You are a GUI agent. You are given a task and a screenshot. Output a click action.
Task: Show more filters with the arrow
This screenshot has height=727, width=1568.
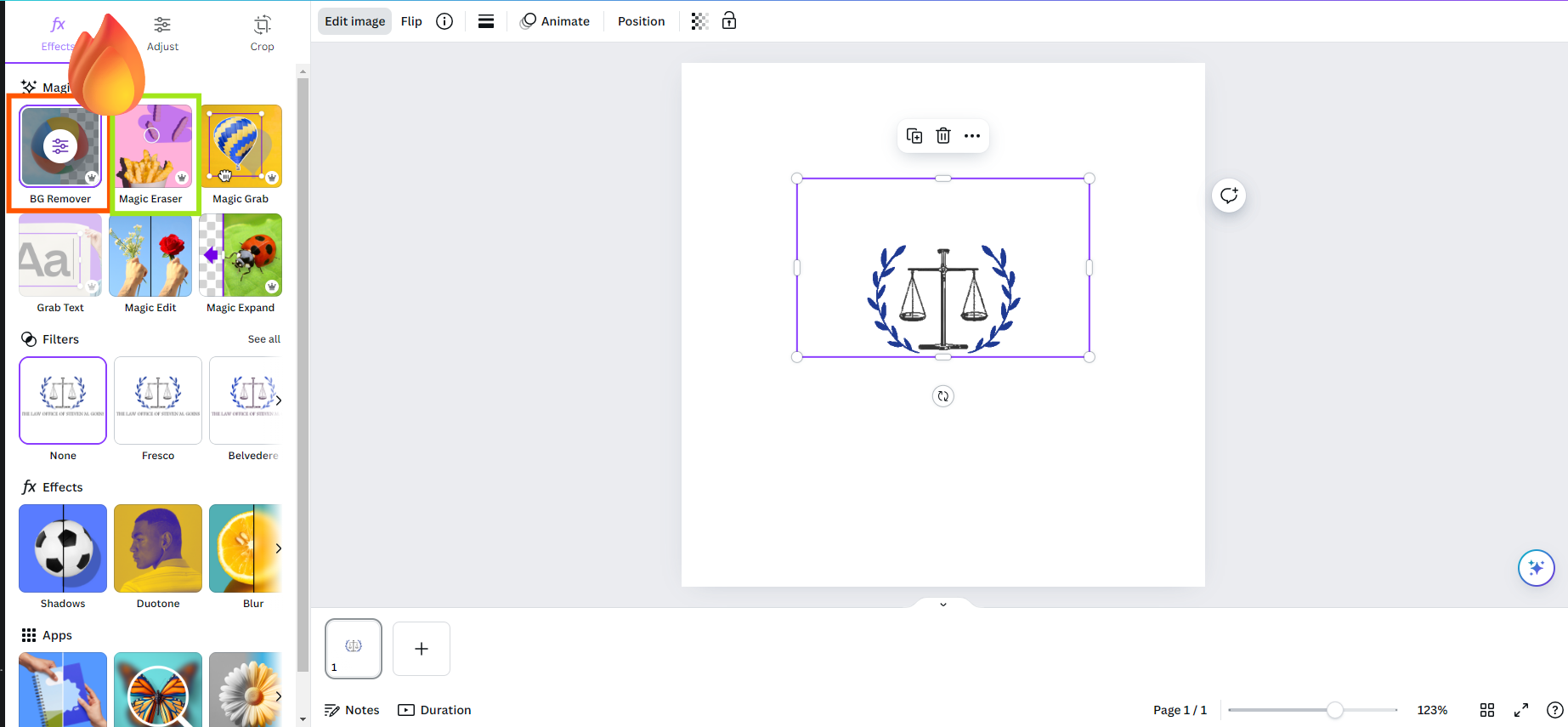(x=278, y=400)
